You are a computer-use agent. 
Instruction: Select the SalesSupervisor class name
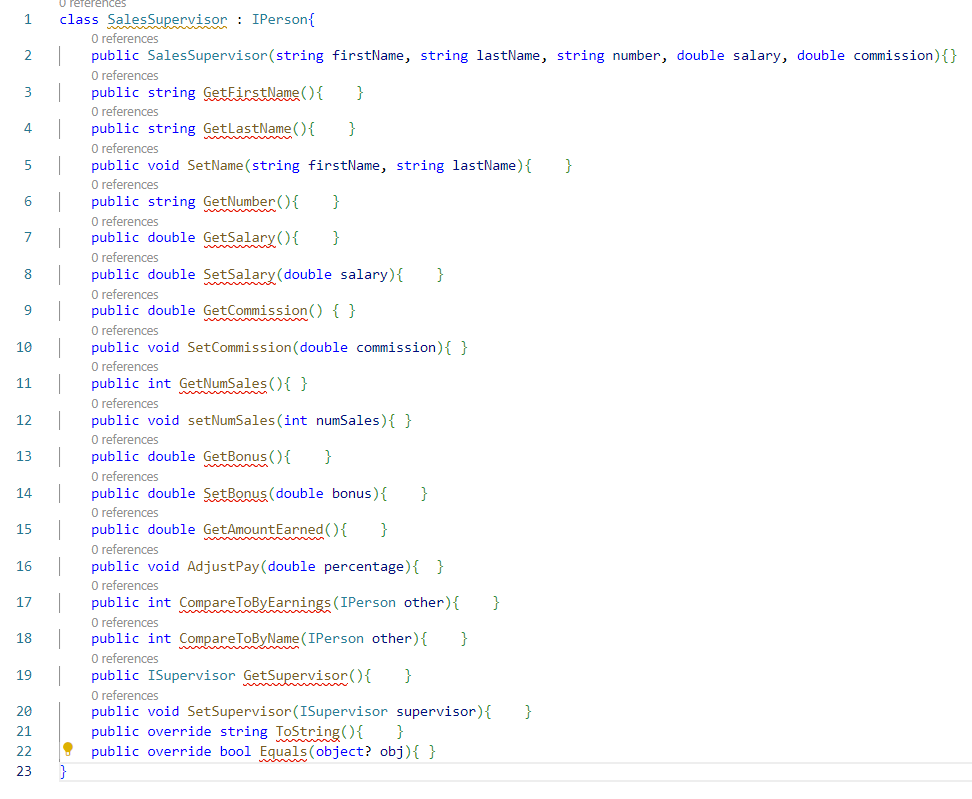point(167,20)
